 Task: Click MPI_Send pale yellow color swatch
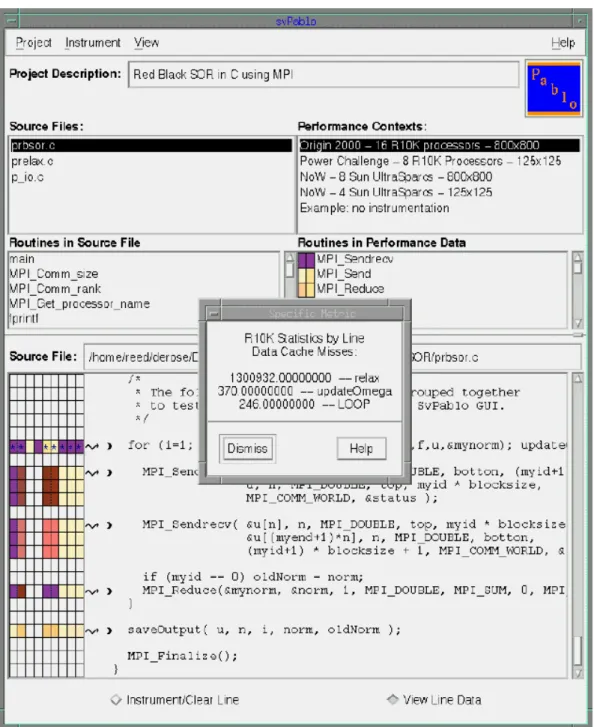306,274
